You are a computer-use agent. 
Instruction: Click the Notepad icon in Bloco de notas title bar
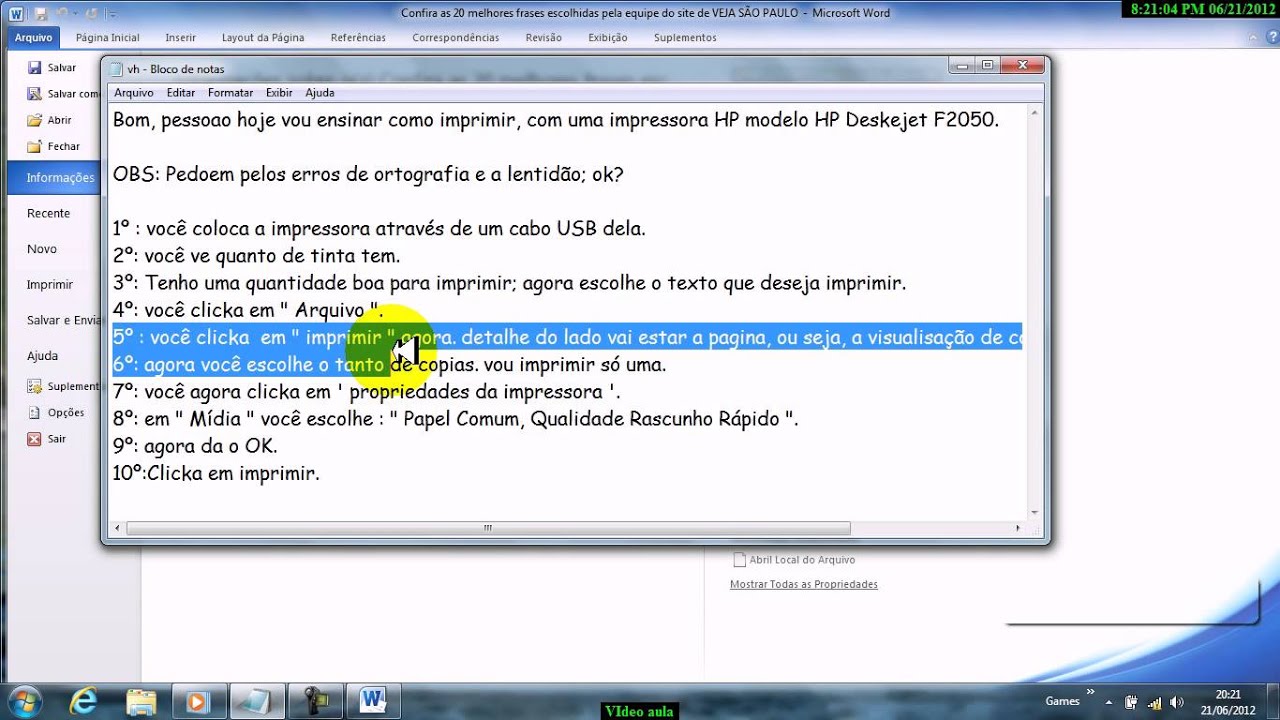click(116, 69)
